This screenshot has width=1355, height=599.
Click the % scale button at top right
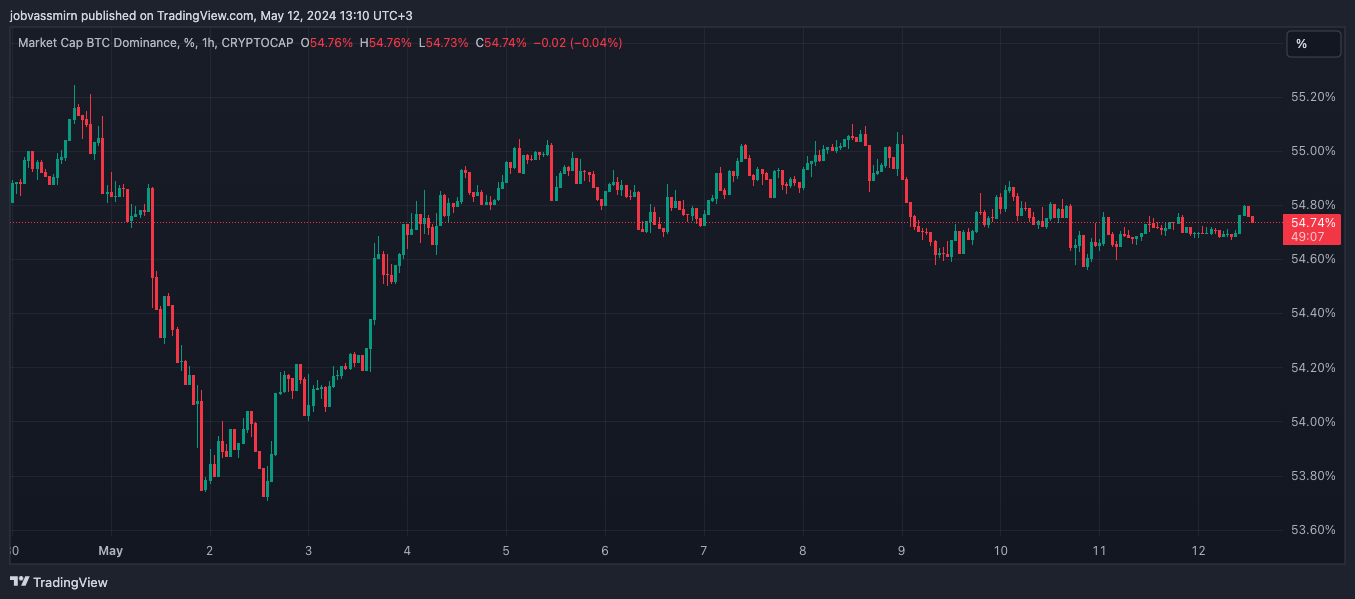point(1312,44)
